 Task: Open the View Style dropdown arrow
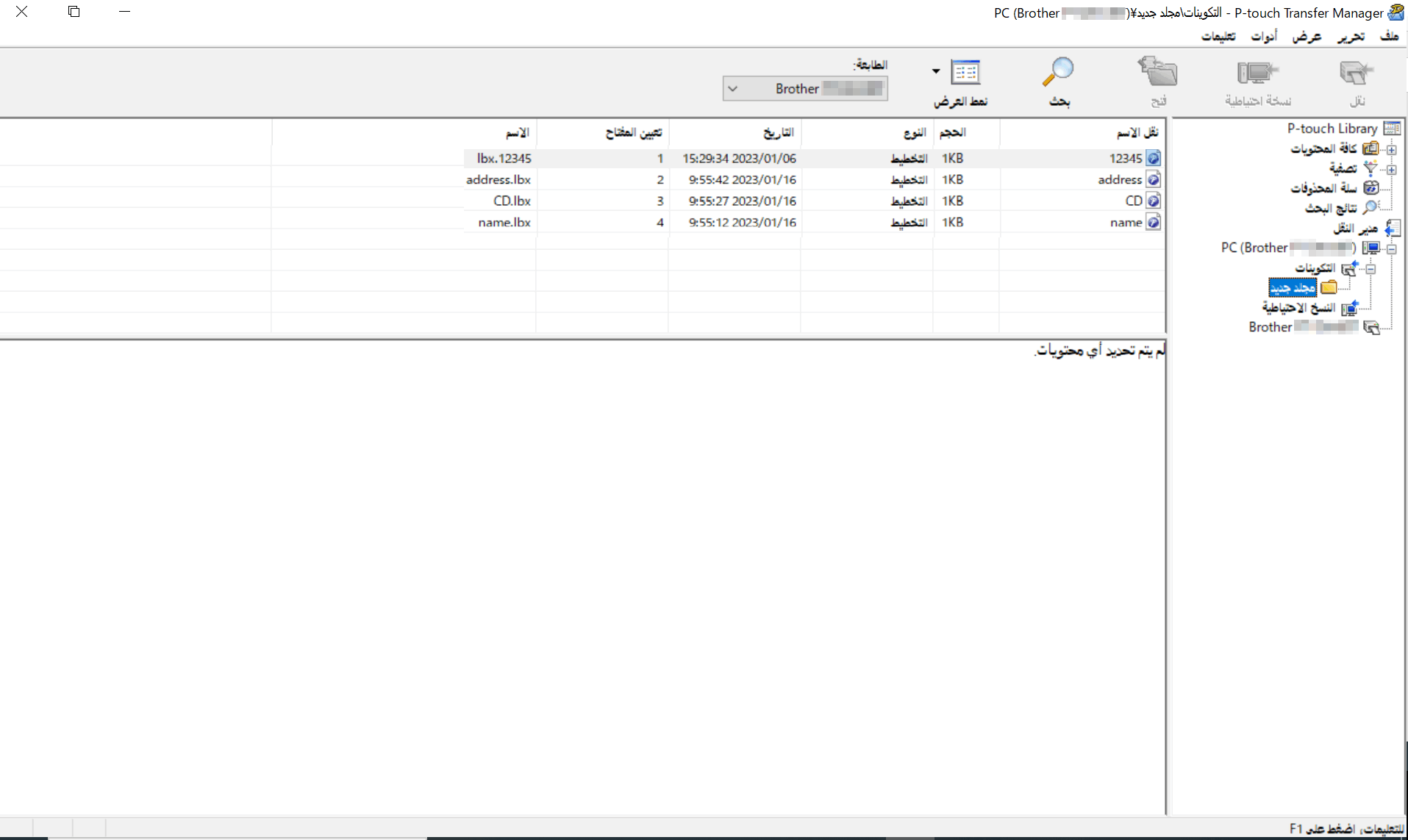coord(936,71)
